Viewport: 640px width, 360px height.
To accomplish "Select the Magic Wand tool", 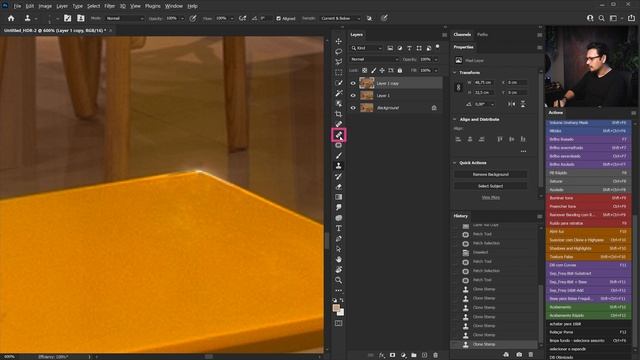I will [338, 93].
